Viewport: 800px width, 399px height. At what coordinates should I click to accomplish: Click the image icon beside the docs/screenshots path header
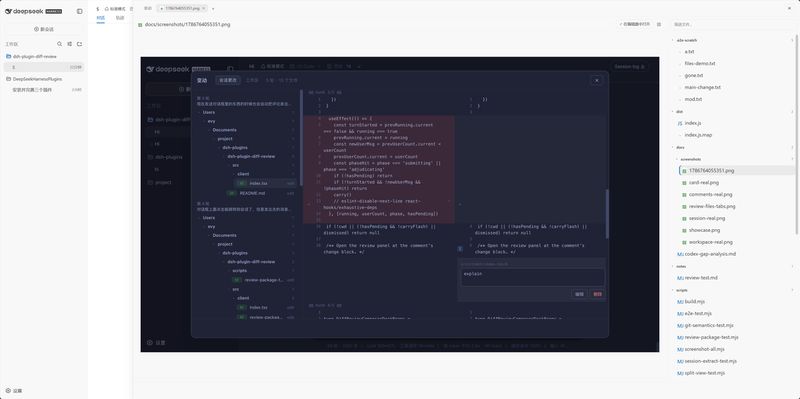click(140, 24)
